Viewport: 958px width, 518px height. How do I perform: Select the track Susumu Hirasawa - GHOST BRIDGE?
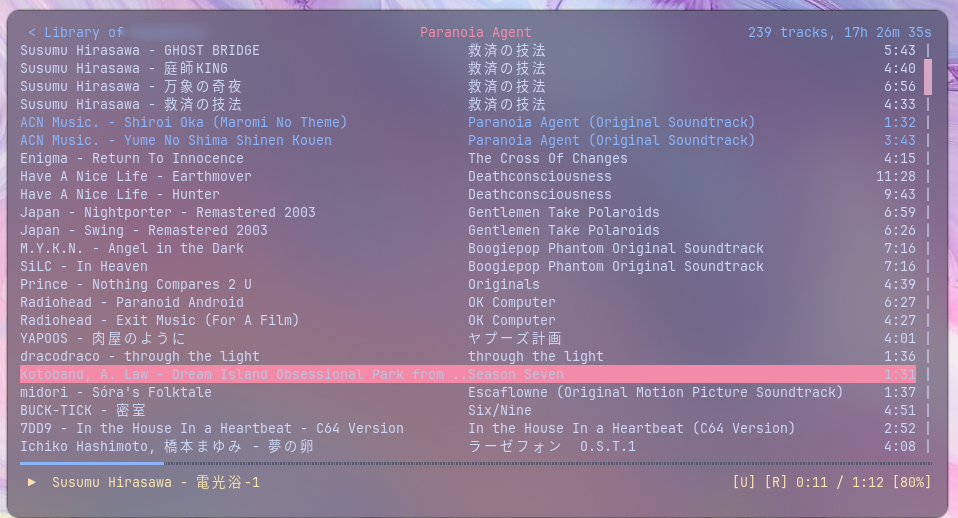pyautogui.click(x=140, y=50)
